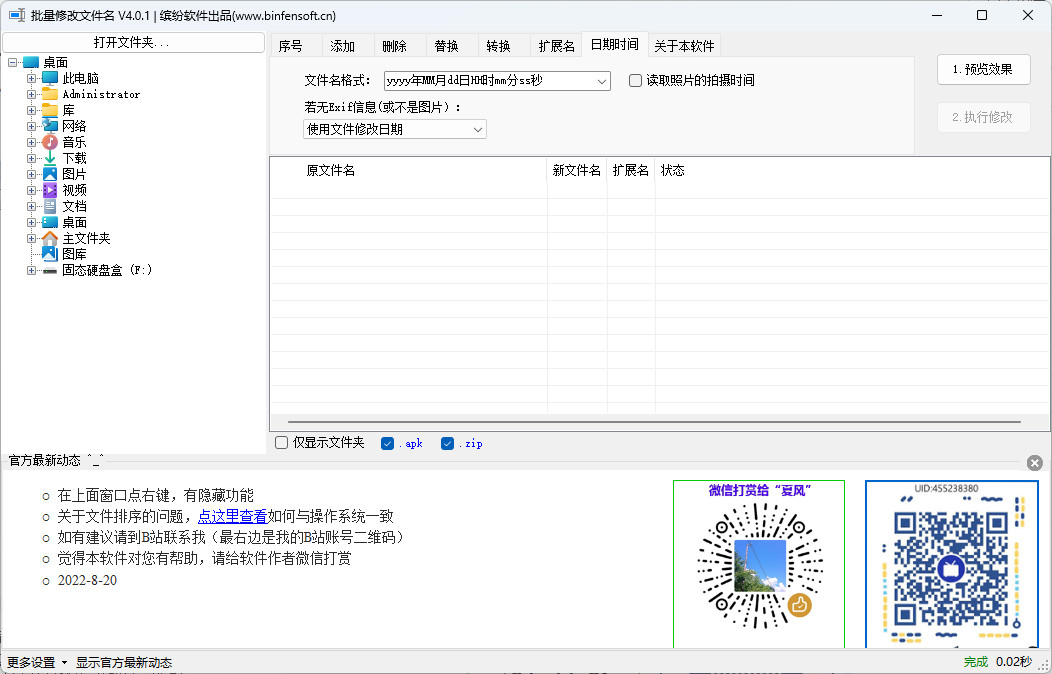This screenshot has height=674, width=1052.
Task: Expand the 网络 tree node
Action: click(32, 126)
